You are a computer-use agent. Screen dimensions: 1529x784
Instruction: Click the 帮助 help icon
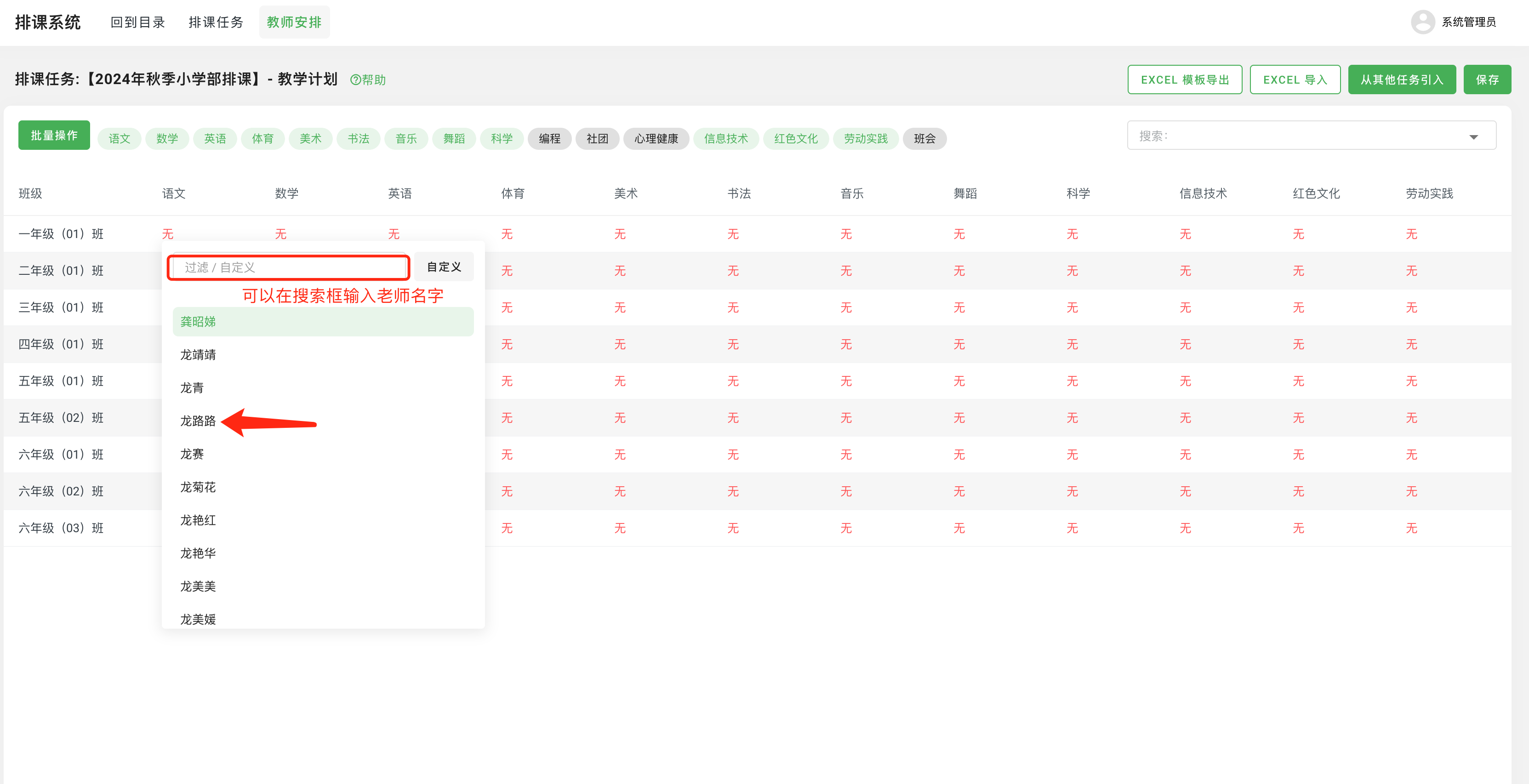click(x=368, y=80)
